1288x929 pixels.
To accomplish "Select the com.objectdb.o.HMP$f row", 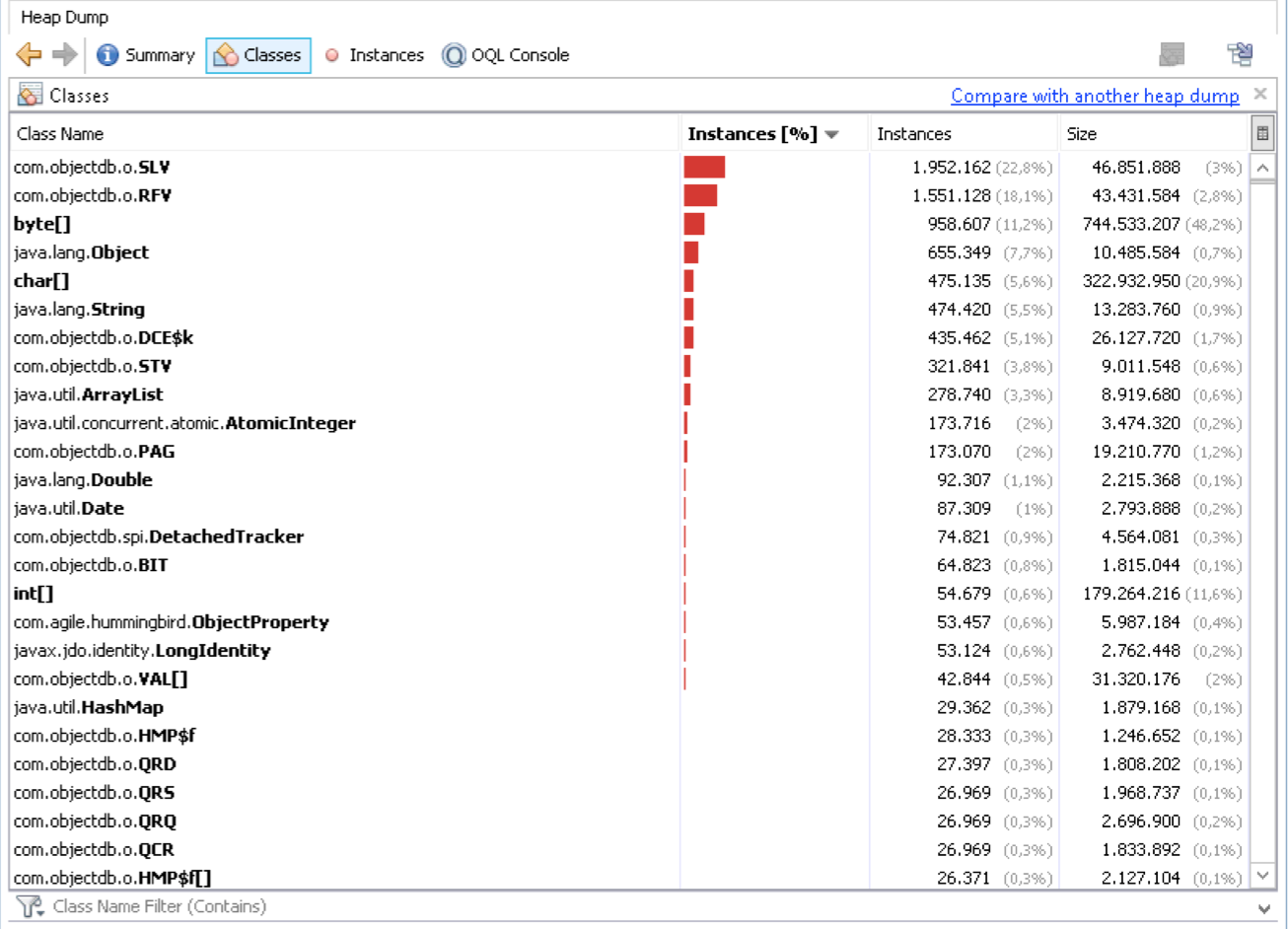I will coord(630,736).
